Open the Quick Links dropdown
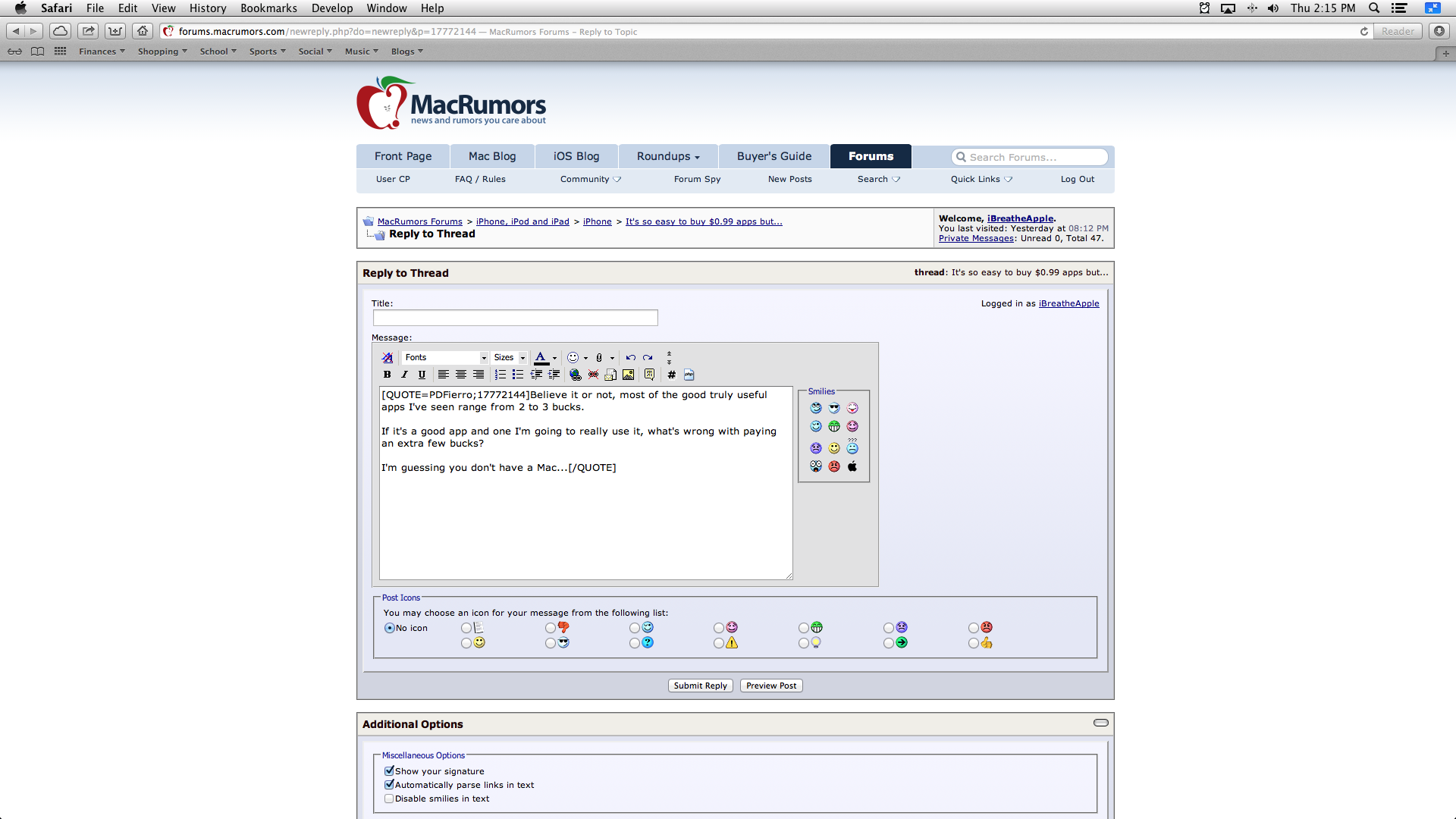 (981, 179)
